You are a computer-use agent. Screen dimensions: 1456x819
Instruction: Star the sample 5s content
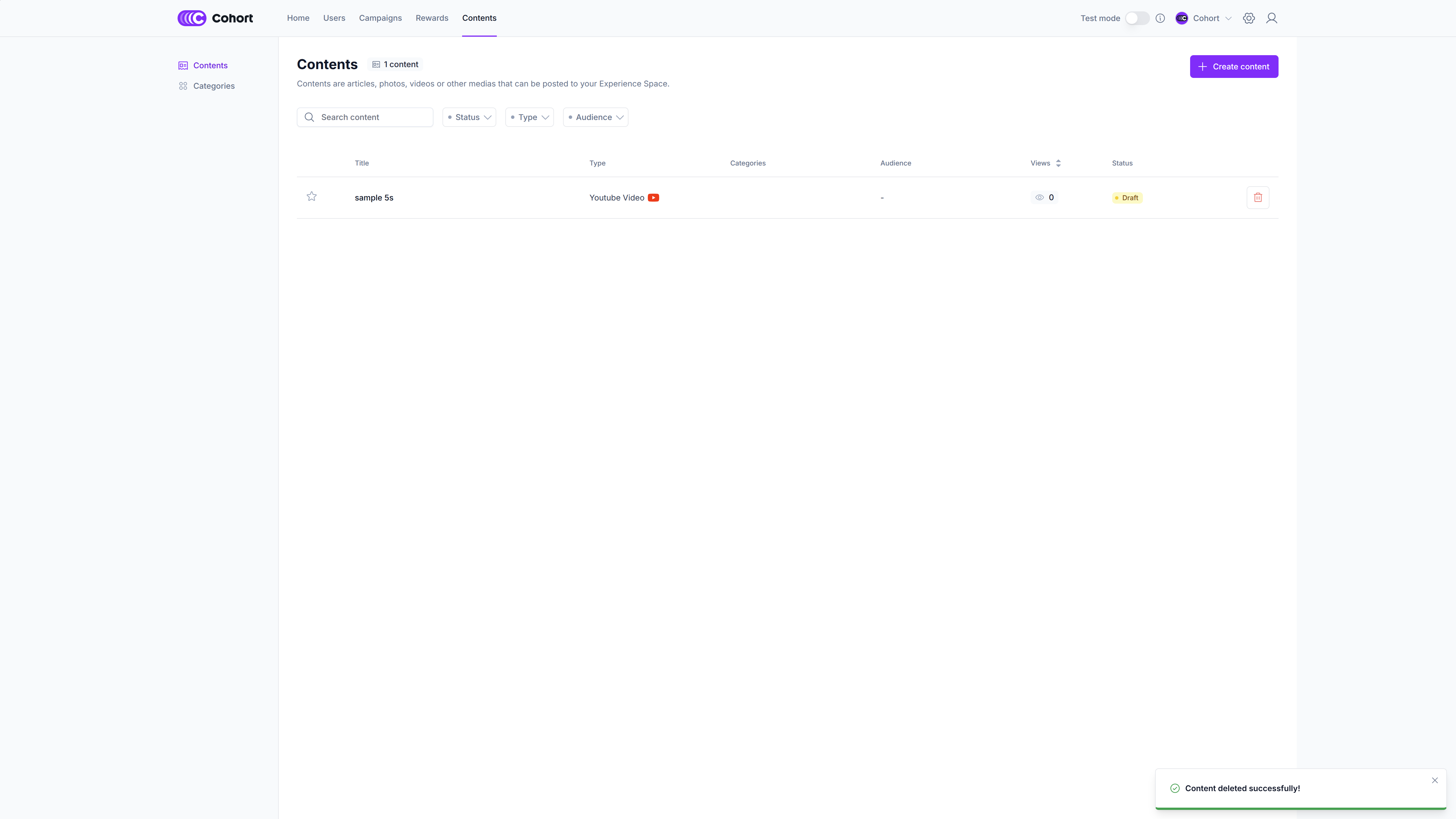pyautogui.click(x=311, y=196)
